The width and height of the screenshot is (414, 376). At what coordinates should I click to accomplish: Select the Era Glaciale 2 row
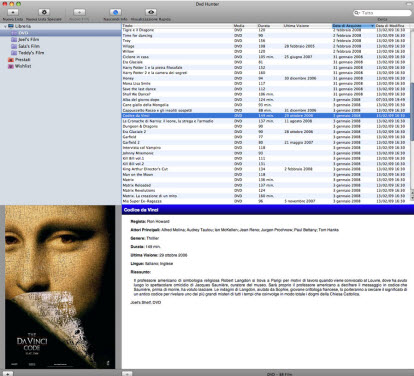[266, 131]
